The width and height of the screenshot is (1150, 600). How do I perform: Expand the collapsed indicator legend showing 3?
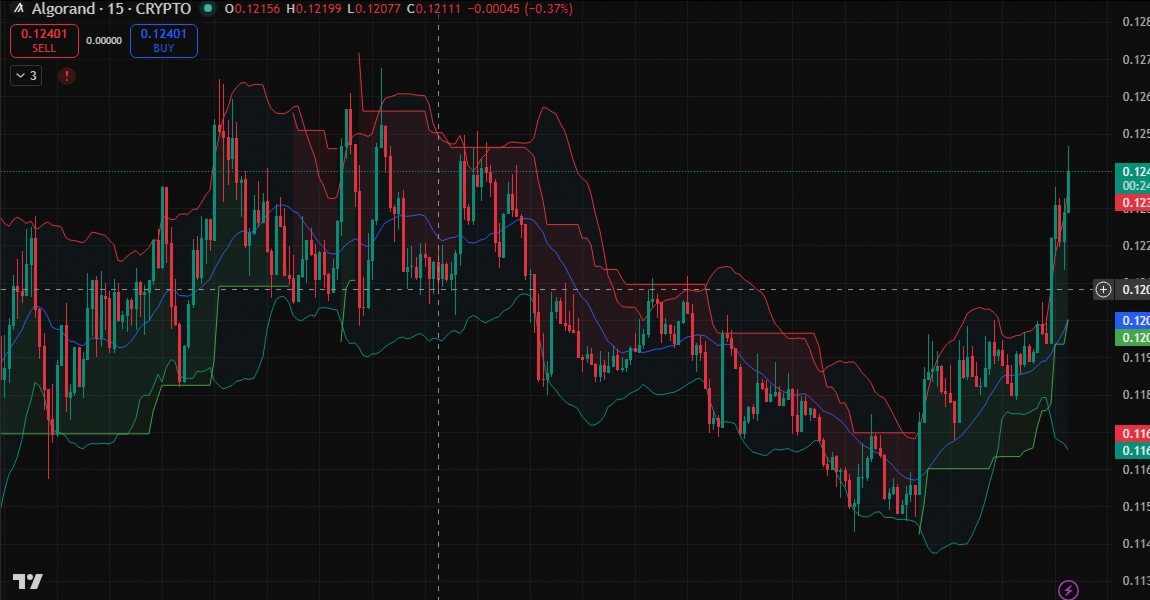coord(26,76)
